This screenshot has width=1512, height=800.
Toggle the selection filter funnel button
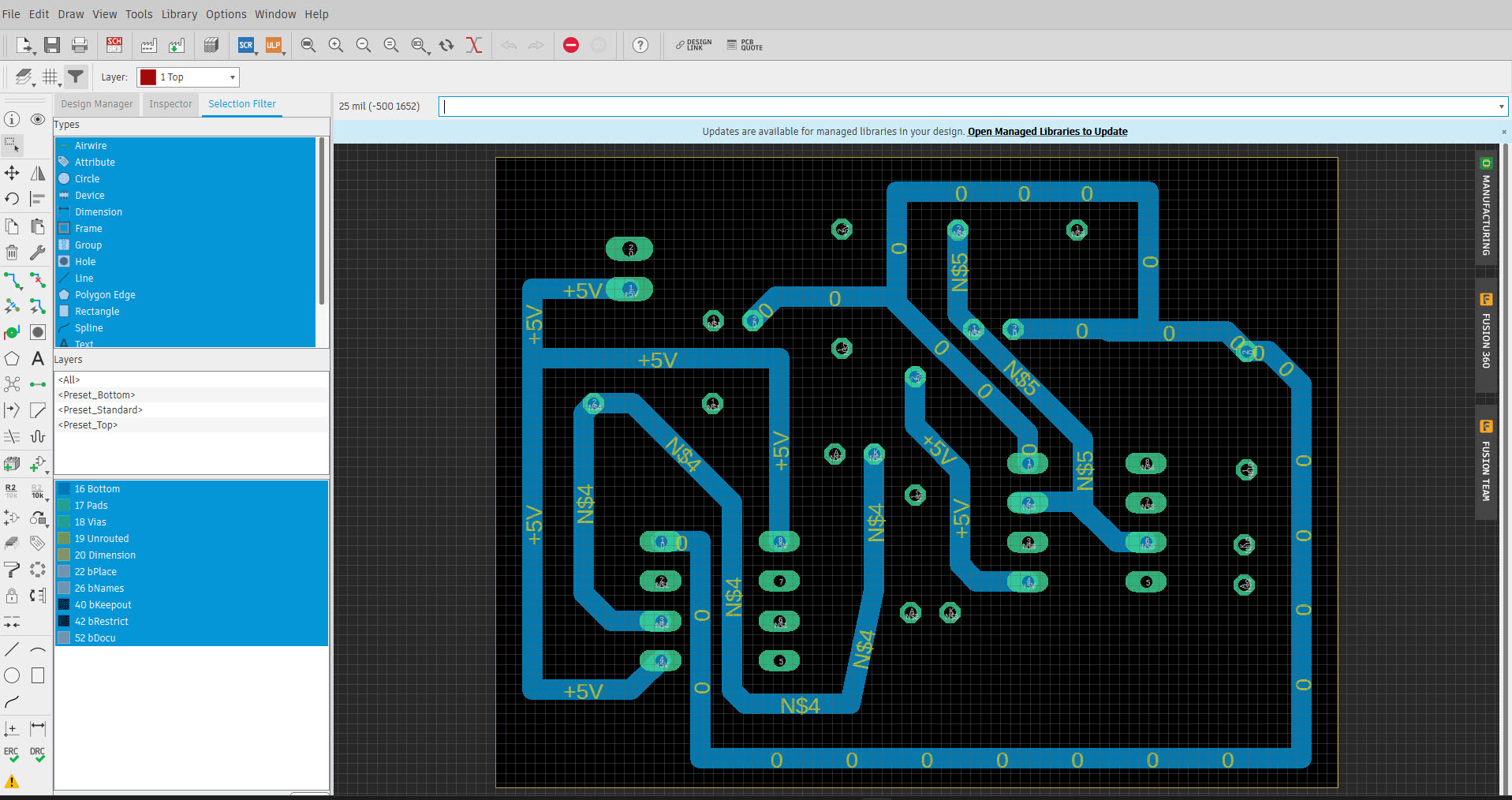[x=76, y=77]
